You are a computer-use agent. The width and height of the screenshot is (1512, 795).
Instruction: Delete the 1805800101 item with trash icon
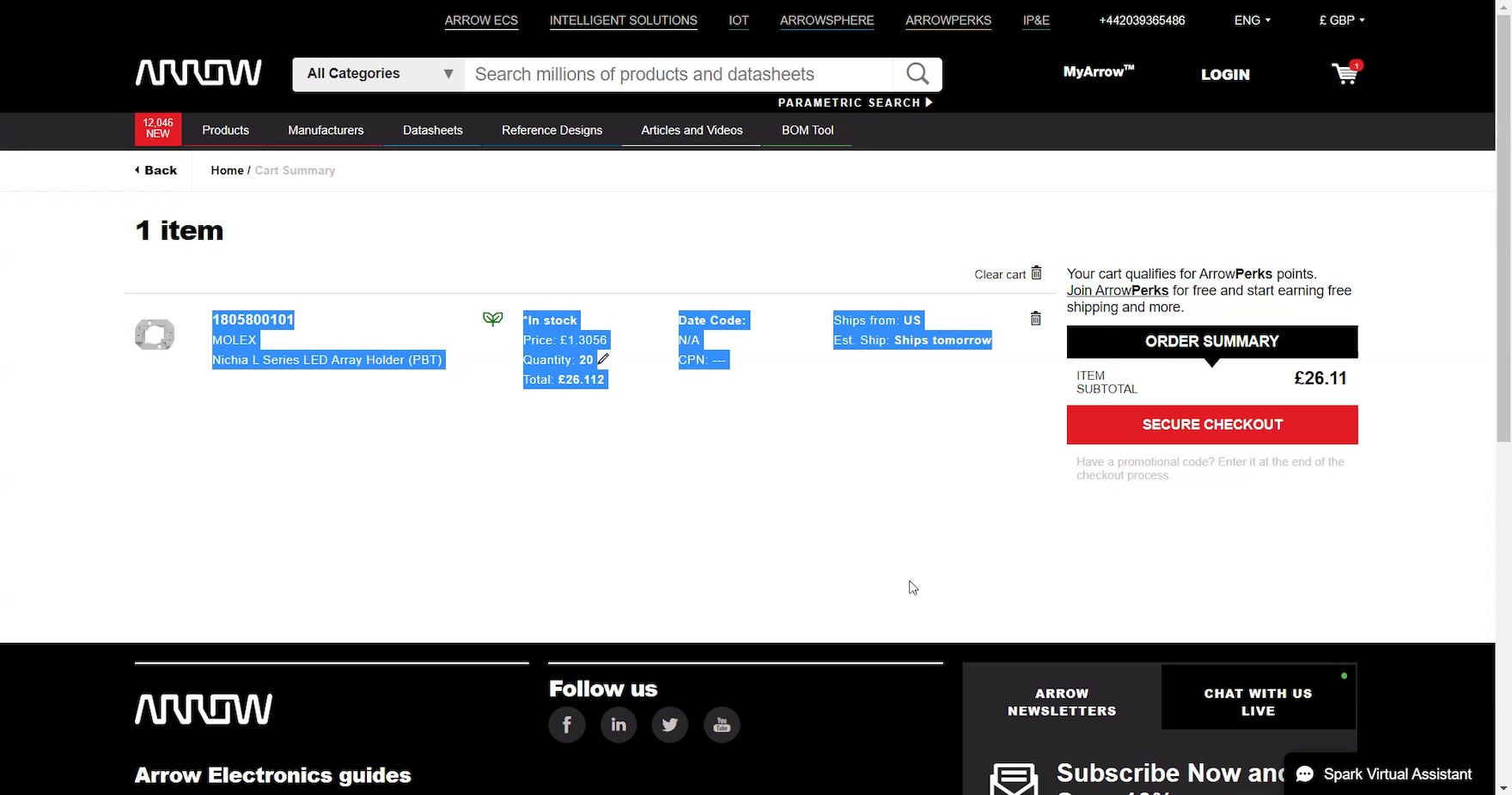(x=1035, y=319)
